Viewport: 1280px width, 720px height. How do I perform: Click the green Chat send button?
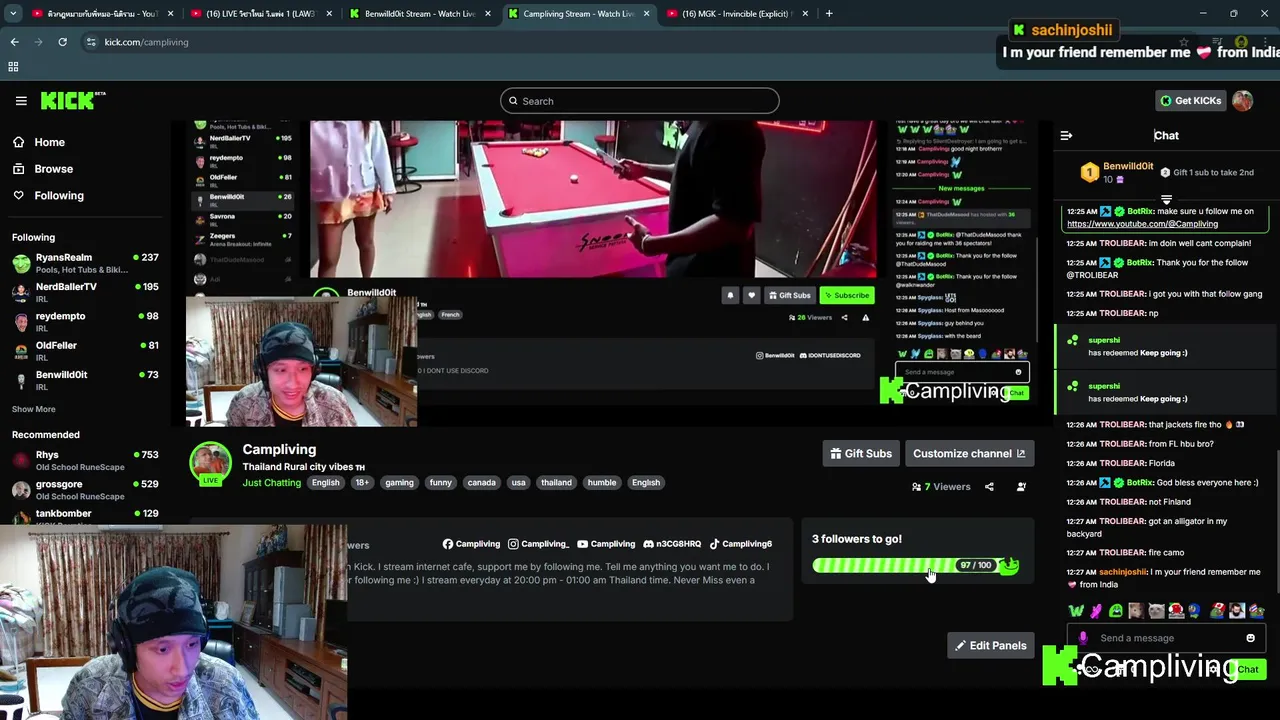point(1248,669)
